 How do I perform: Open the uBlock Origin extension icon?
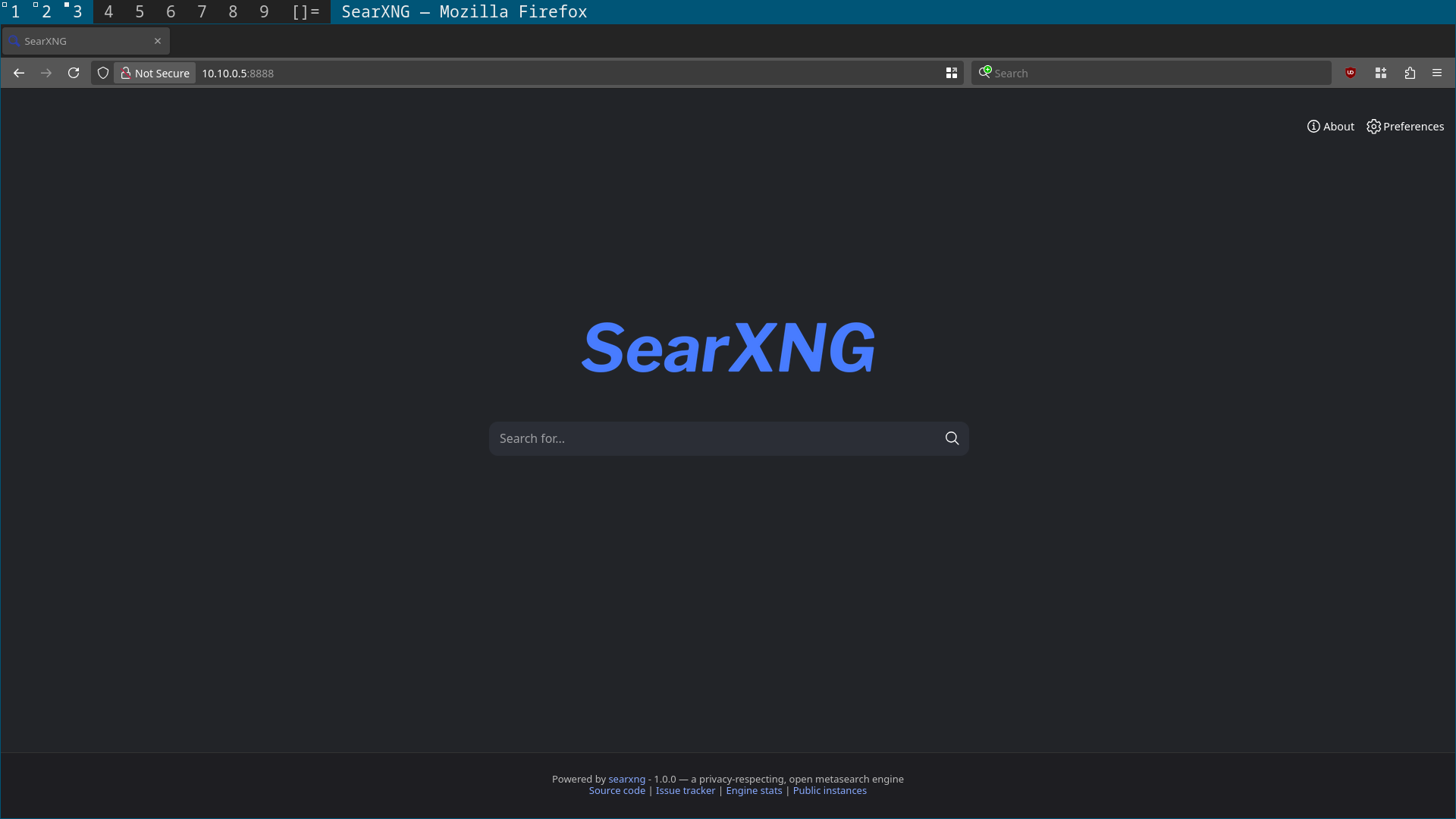coord(1351,73)
